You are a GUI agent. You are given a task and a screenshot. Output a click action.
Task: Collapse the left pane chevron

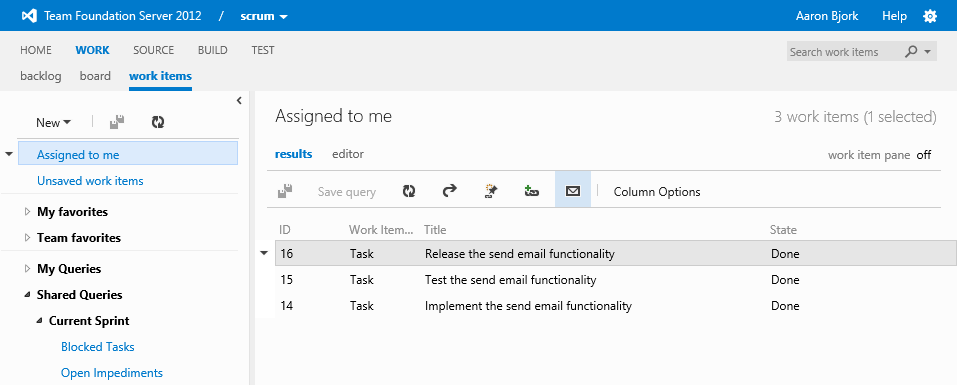[239, 101]
